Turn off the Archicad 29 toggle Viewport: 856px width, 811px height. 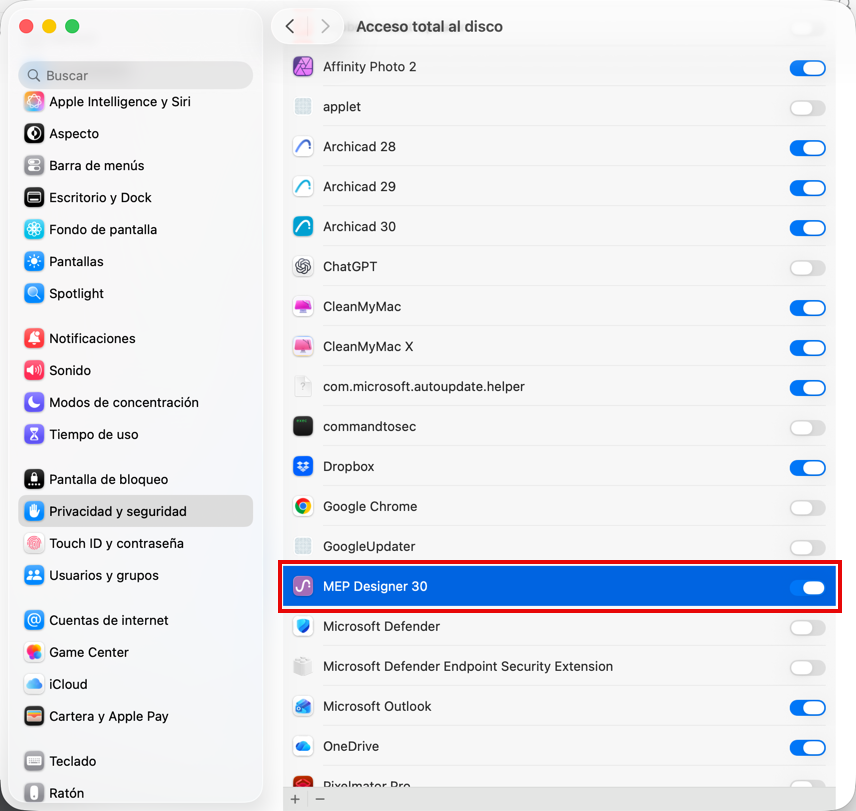(807, 188)
